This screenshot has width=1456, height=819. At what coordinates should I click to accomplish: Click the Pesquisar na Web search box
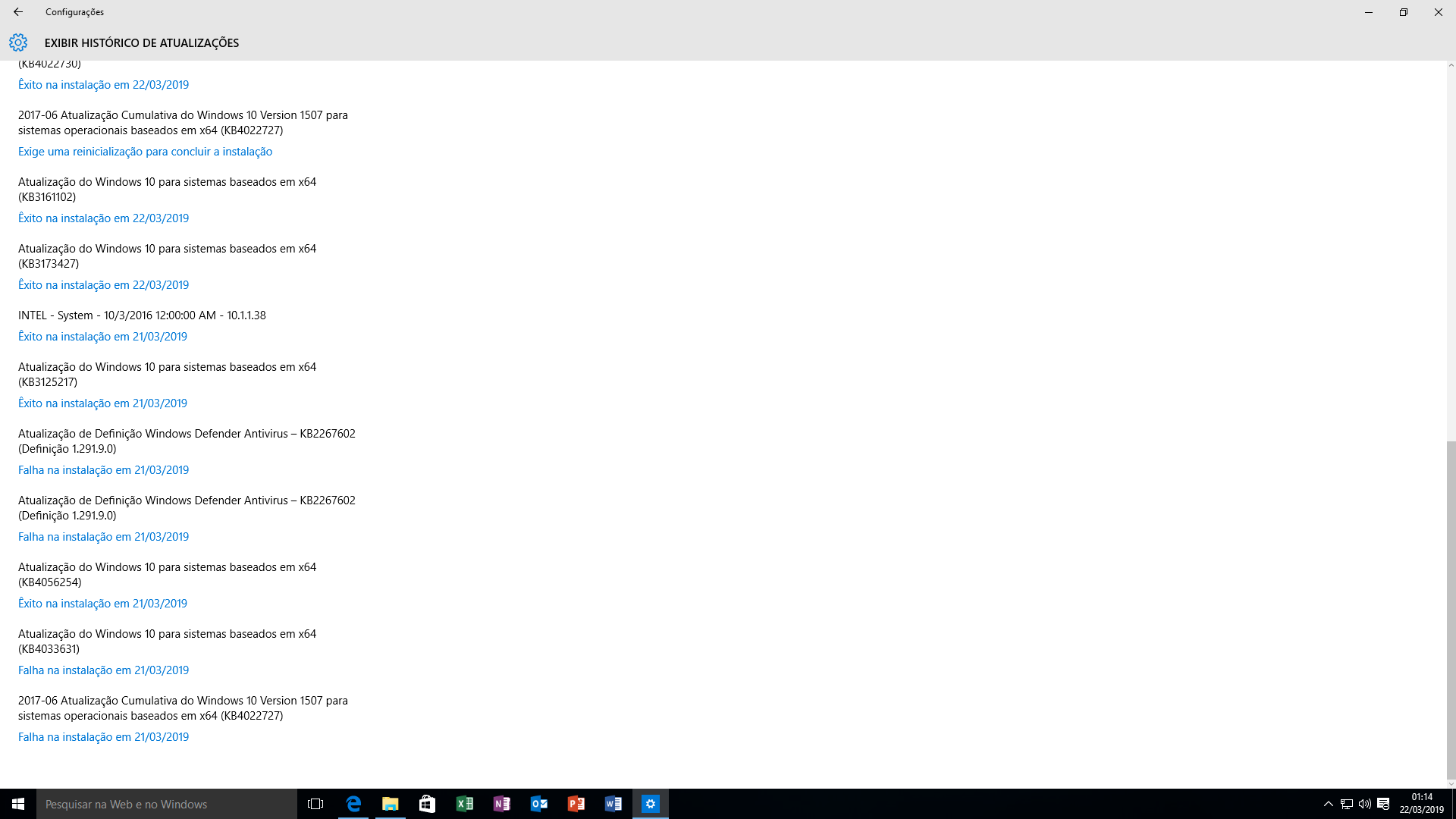click(x=167, y=804)
